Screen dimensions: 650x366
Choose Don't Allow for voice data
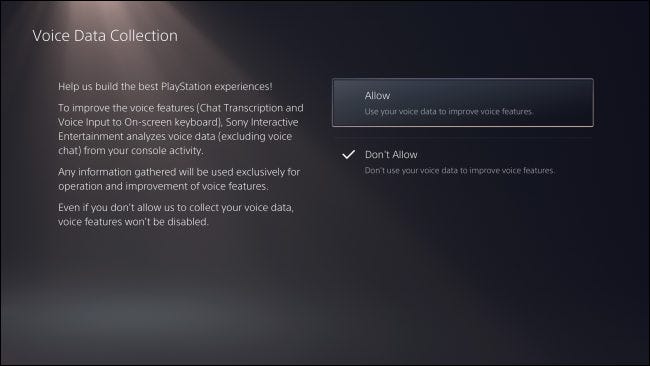[x=463, y=162]
